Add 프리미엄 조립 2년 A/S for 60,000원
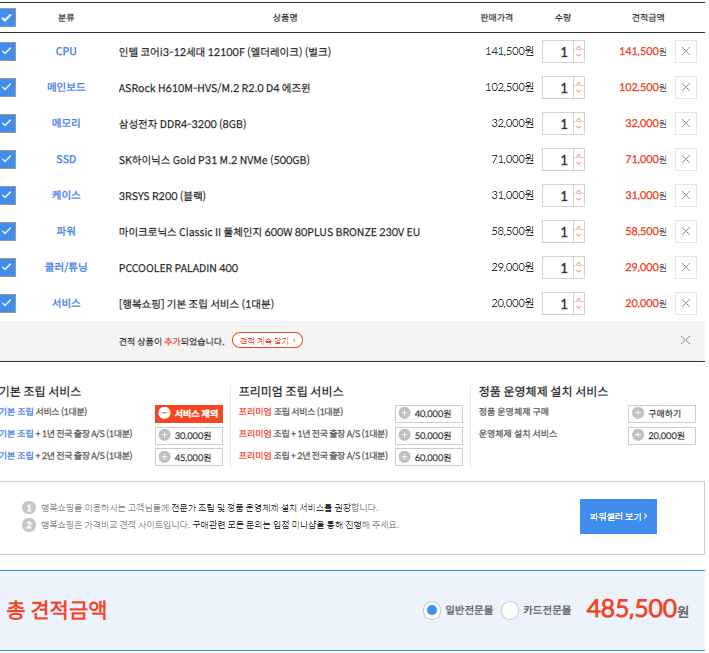 pos(429,457)
